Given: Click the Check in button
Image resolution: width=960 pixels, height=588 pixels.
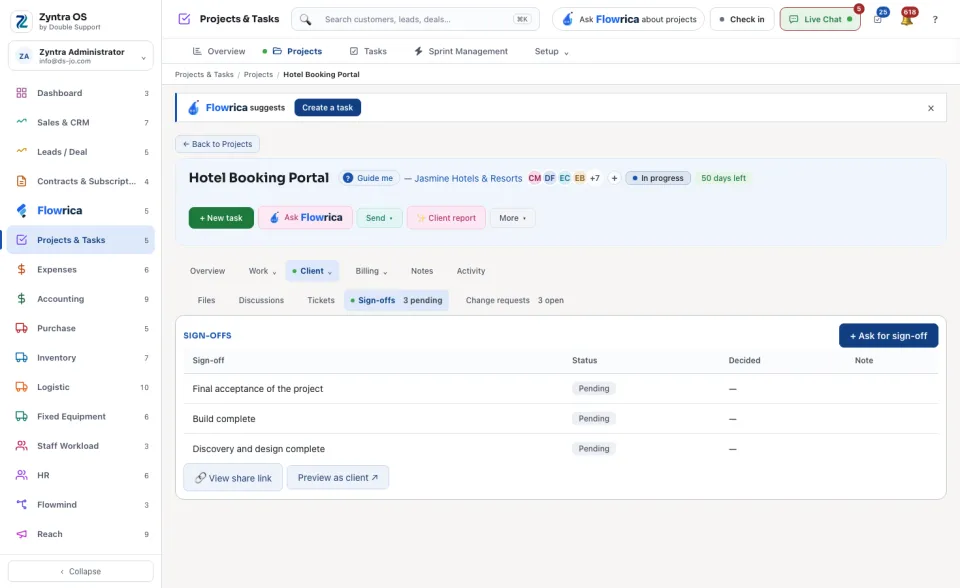Looking at the screenshot, I should [x=742, y=20].
